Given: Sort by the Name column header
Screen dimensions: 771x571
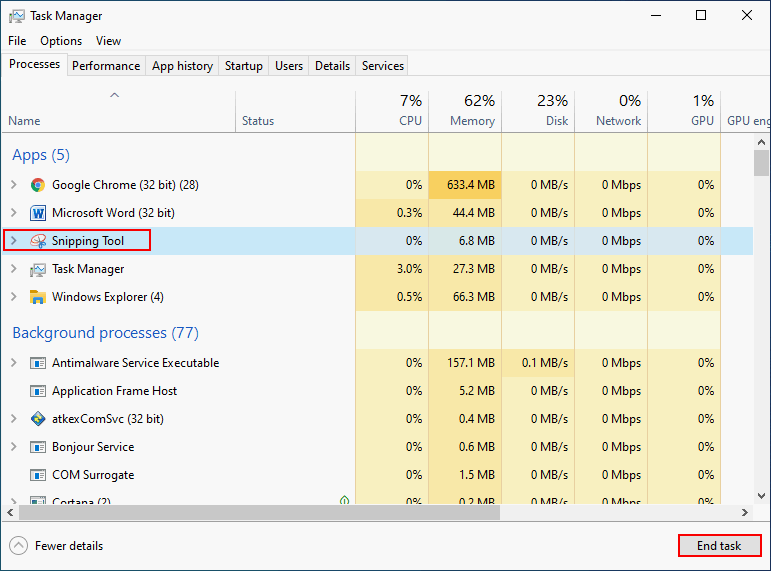Looking at the screenshot, I should point(118,112).
